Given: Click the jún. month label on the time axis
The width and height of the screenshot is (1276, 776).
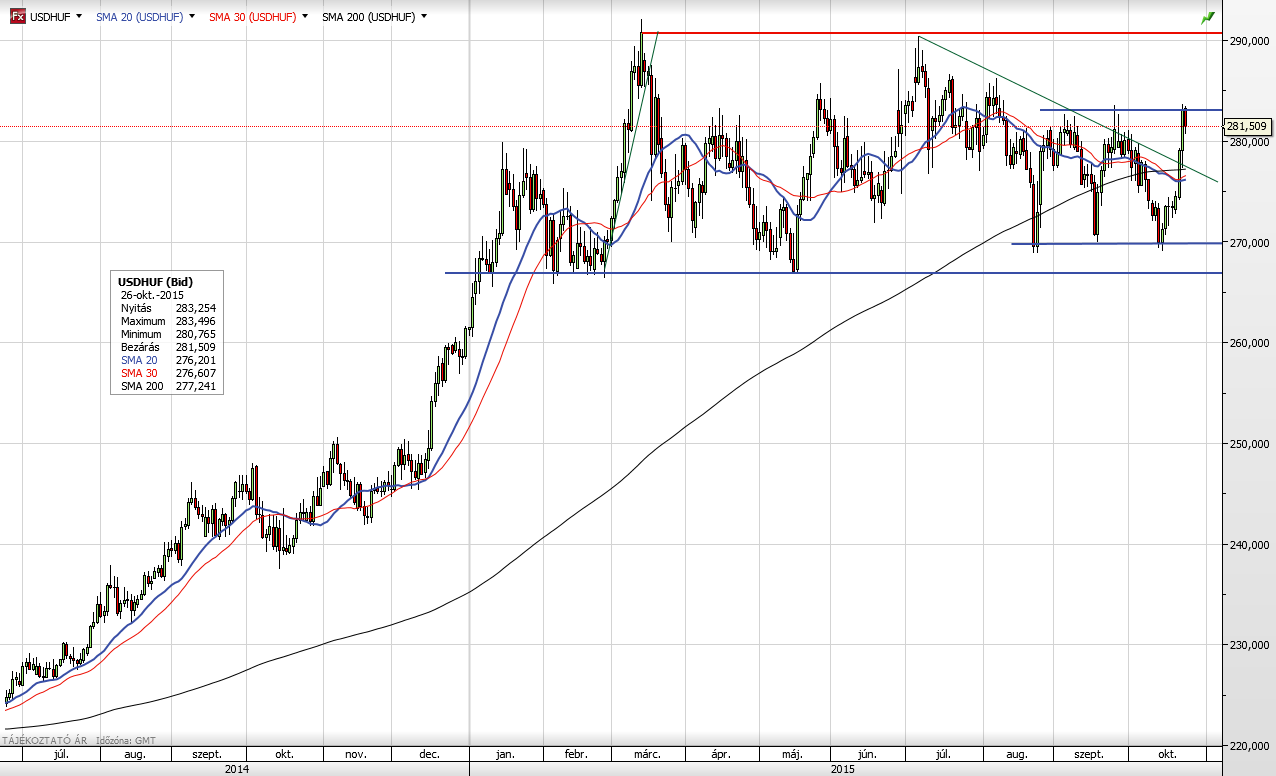Looking at the screenshot, I should point(867,755).
